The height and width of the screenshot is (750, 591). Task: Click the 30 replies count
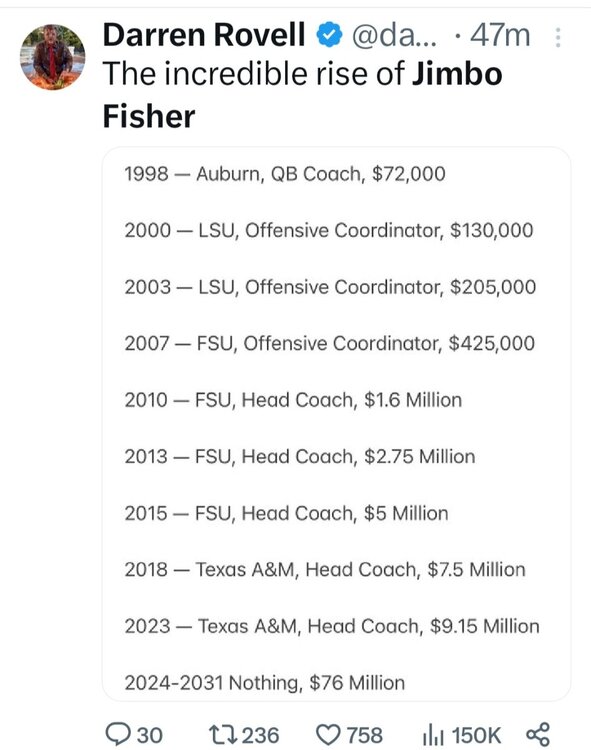150,735
